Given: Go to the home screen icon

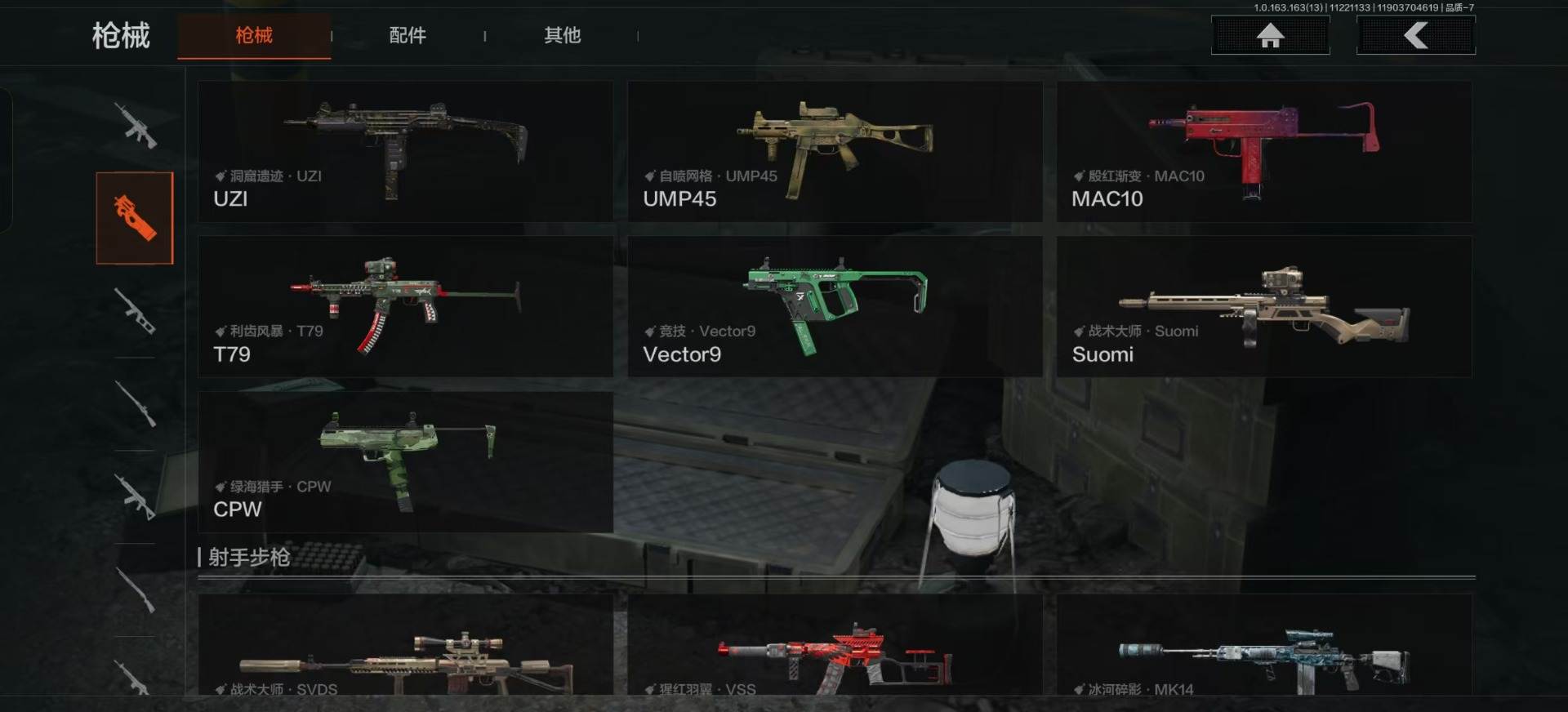Looking at the screenshot, I should (x=1270, y=35).
